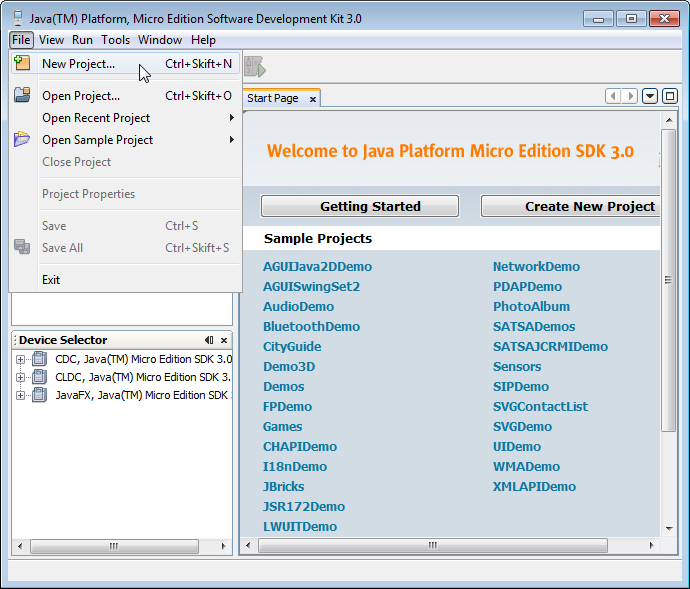Open the AGUISwingSet2 sample project
Viewport: 690px width, 589px height.
click(311, 287)
